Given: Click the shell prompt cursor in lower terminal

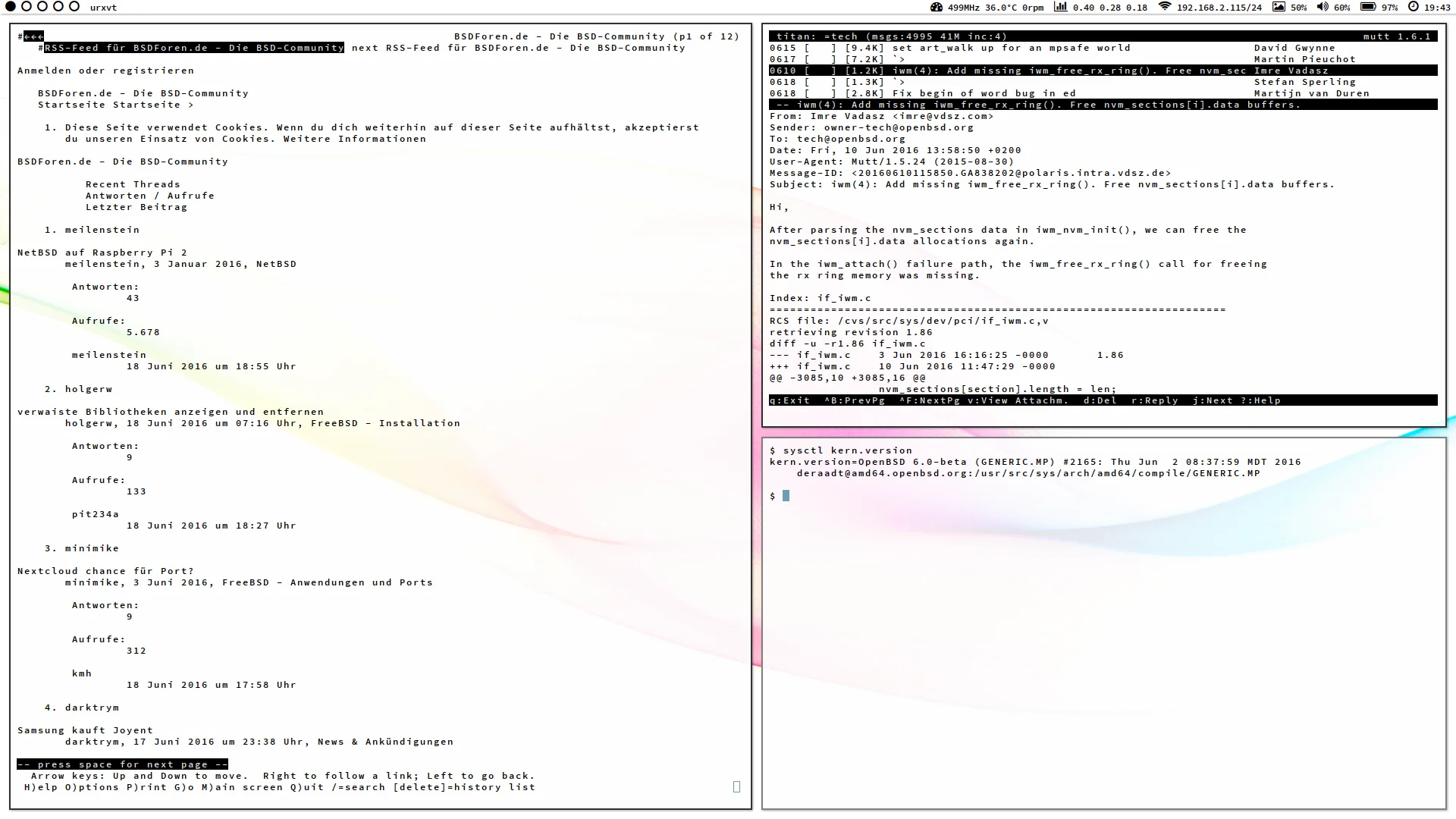Looking at the screenshot, I should [786, 496].
